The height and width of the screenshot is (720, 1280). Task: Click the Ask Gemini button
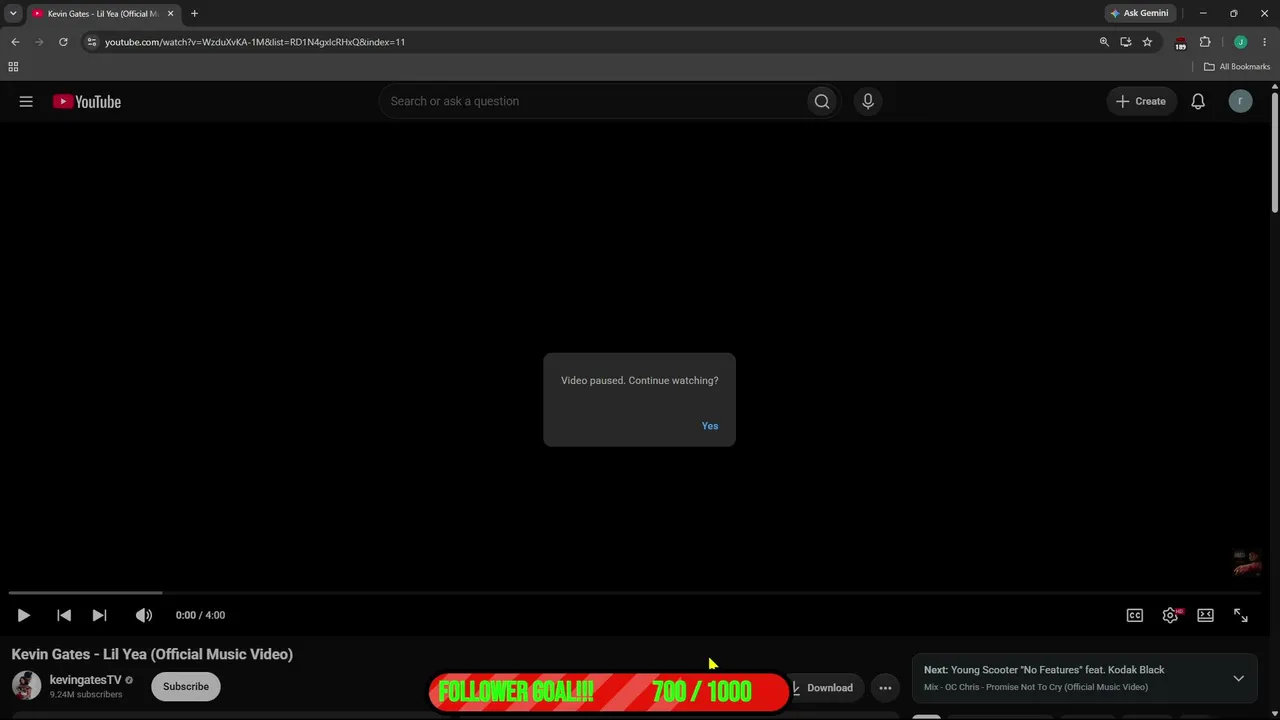(1139, 13)
